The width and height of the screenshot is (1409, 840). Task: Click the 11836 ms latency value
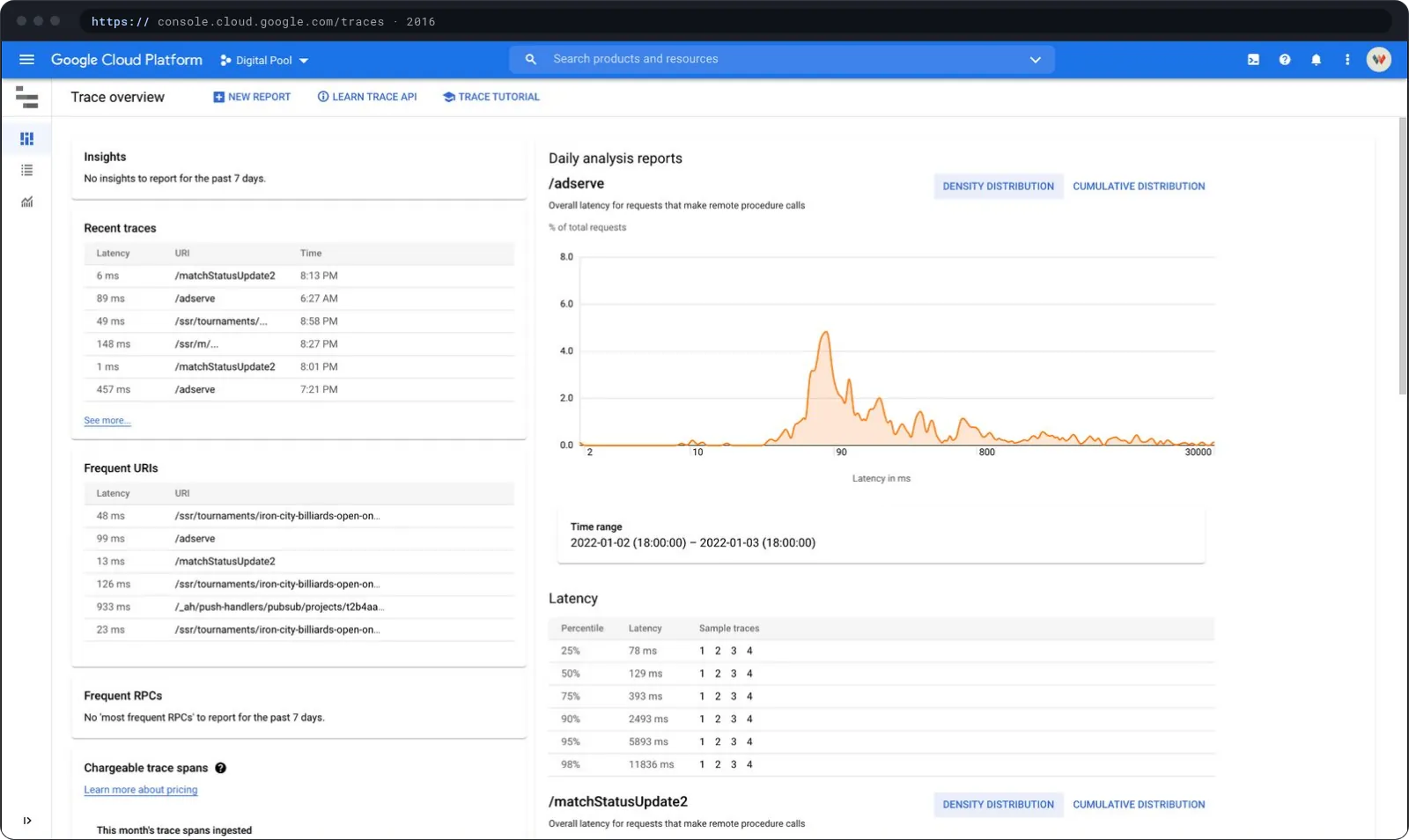(651, 765)
